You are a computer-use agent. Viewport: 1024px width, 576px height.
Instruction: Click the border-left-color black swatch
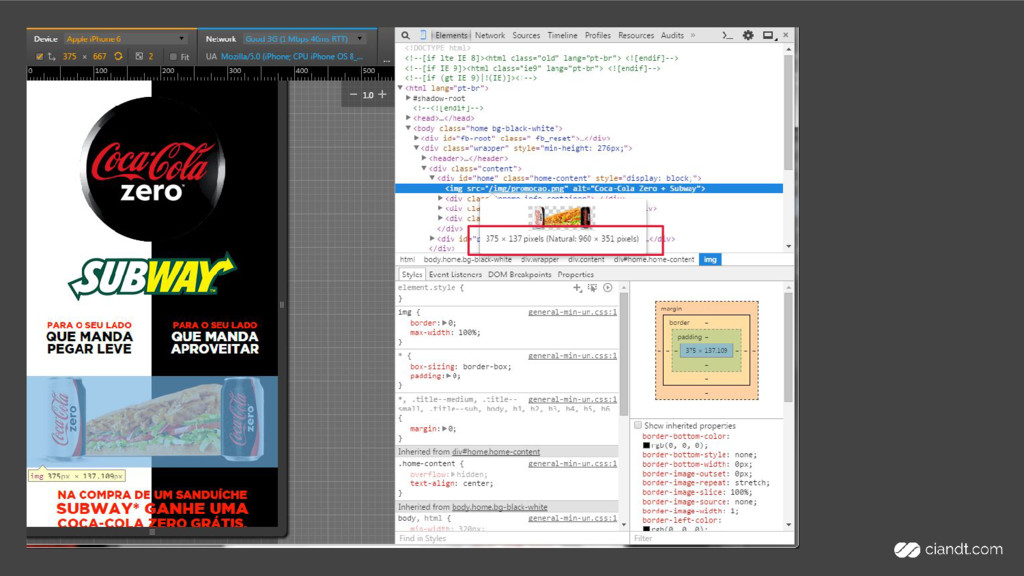click(647, 529)
